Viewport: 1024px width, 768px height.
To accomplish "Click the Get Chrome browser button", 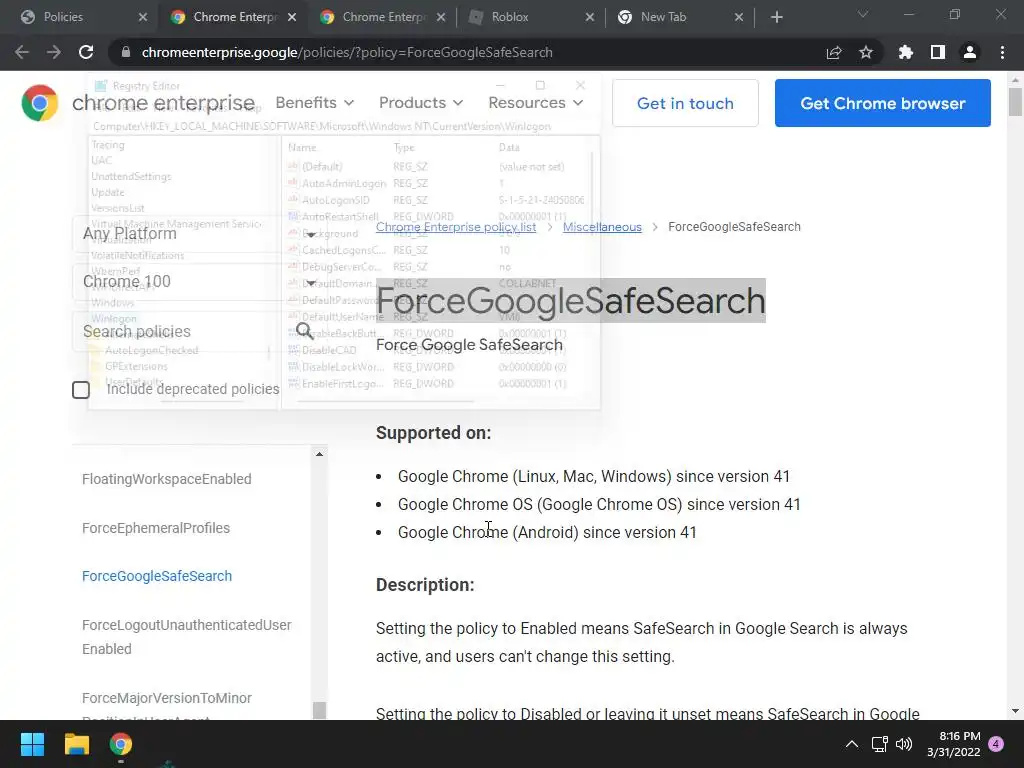I will pyautogui.click(x=882, y=103).
